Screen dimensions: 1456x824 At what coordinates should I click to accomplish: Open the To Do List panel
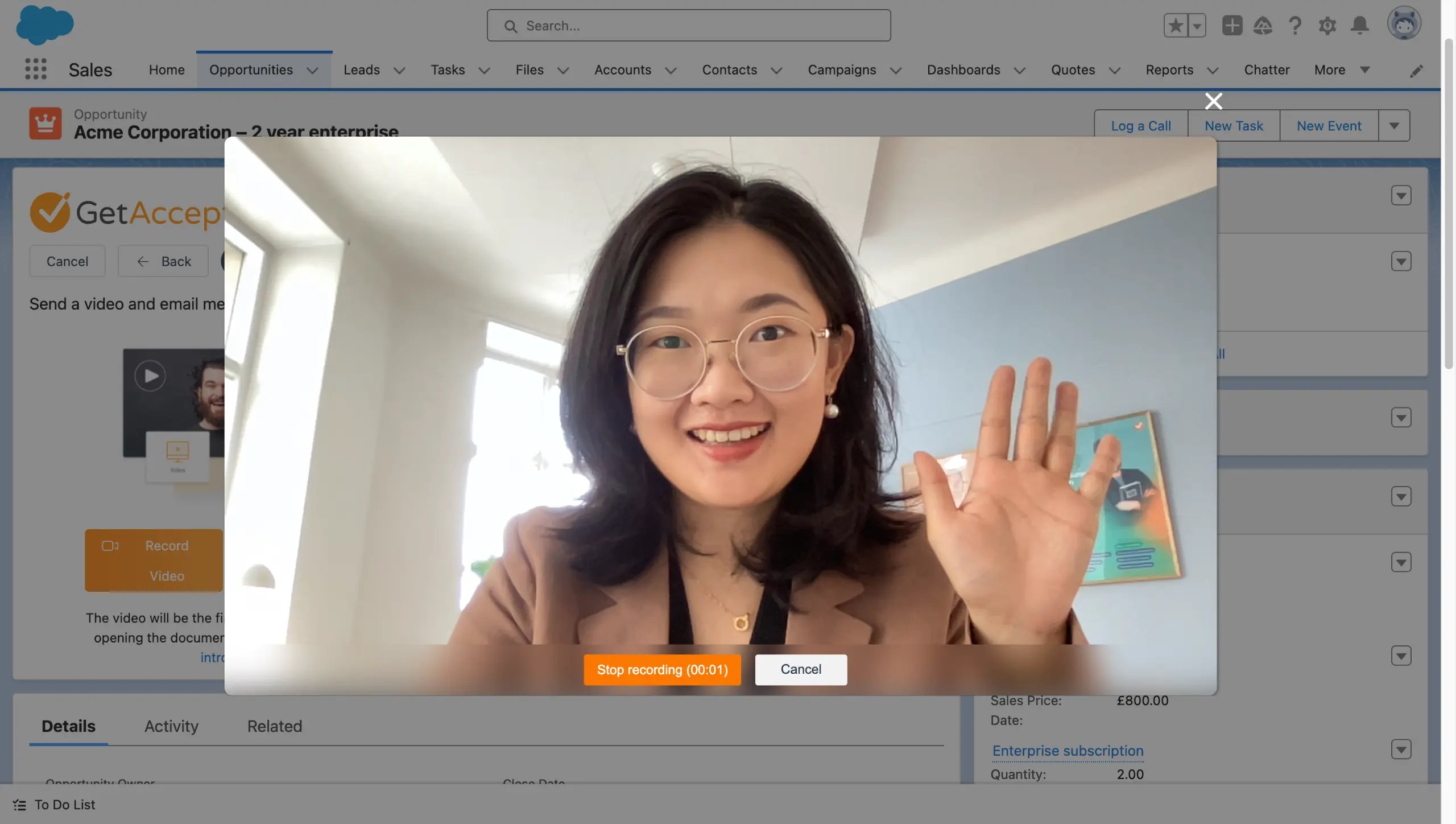coord(54,804)
